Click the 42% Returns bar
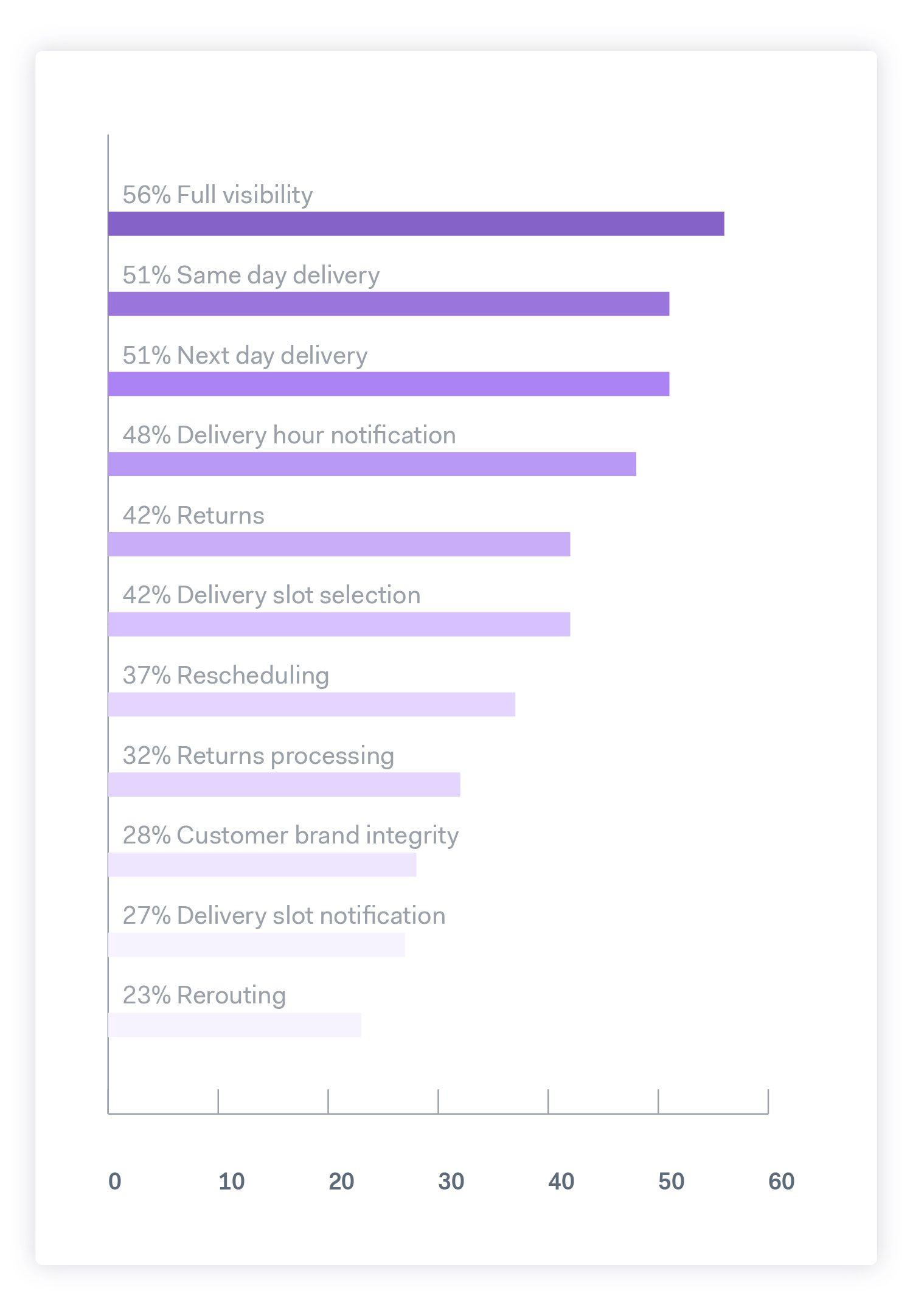This screenshot has height=1316, width=910. point(339,544)
